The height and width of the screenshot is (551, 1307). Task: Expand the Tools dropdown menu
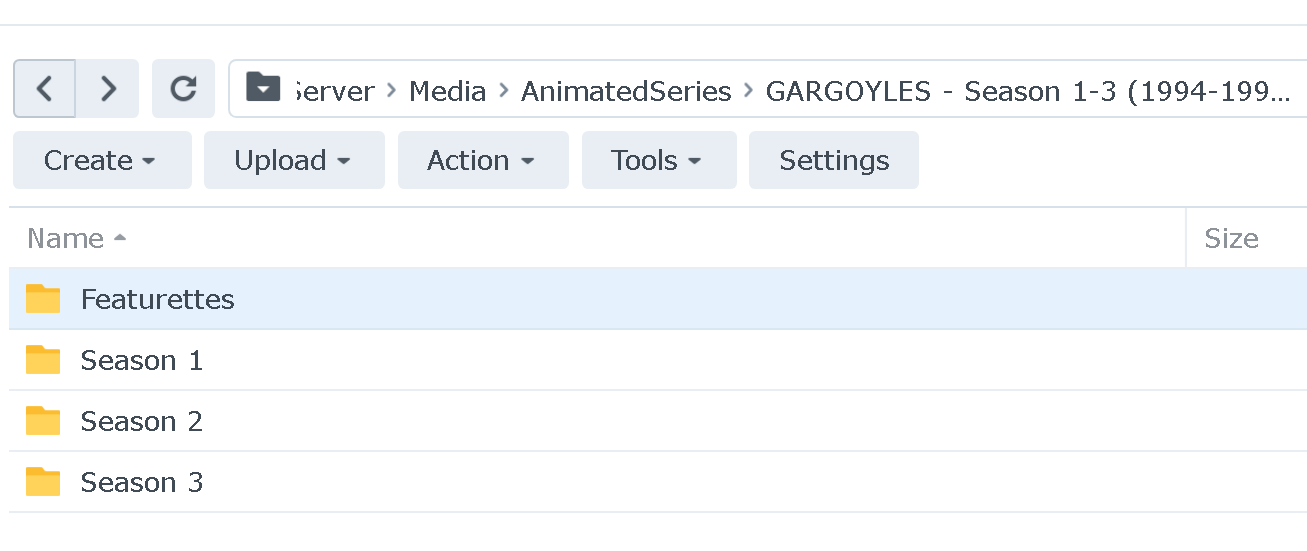click(x=658, y=160)
